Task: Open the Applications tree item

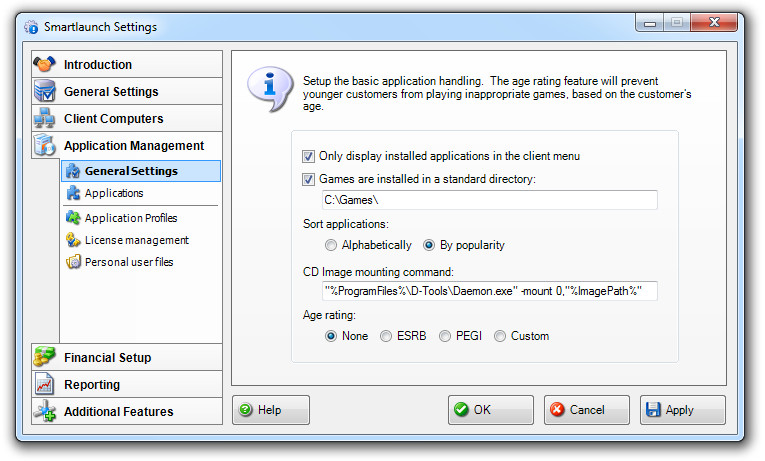Action: (114, 193)
